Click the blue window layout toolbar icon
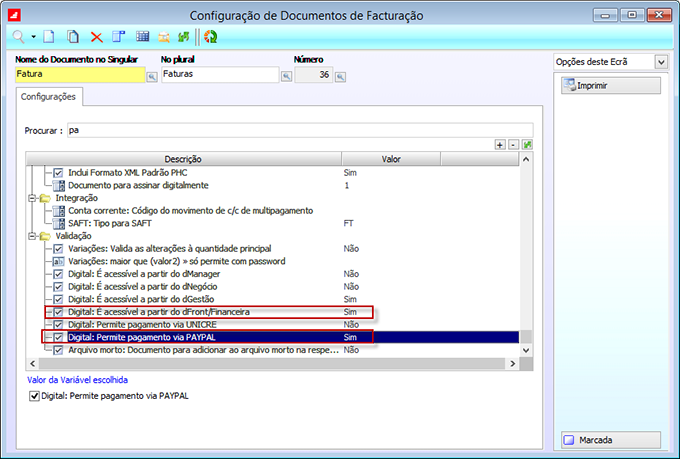680x459 pixels. [118, 37]
